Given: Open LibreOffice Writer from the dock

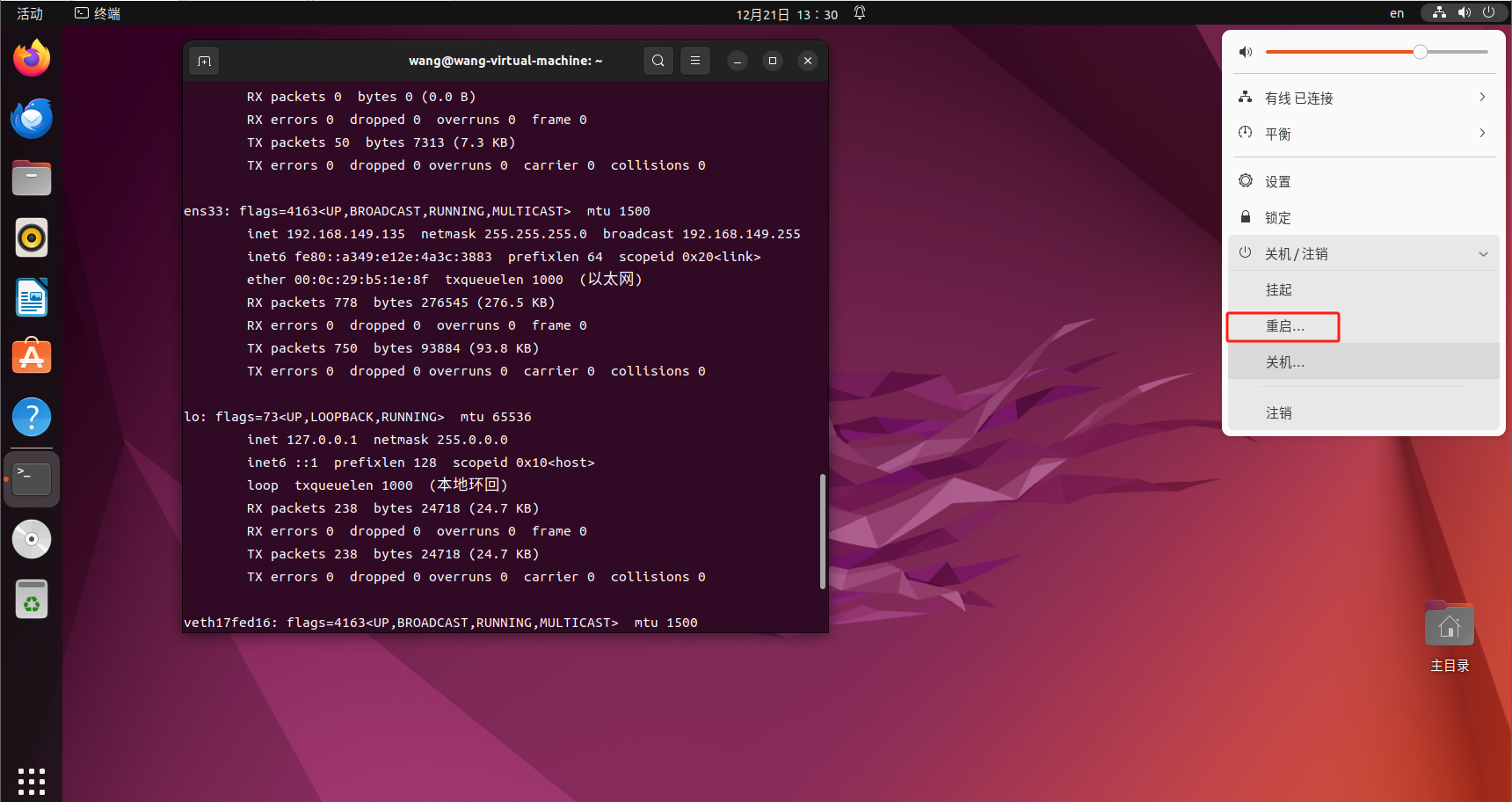Looking at the screenshot, I should point(32,297).
